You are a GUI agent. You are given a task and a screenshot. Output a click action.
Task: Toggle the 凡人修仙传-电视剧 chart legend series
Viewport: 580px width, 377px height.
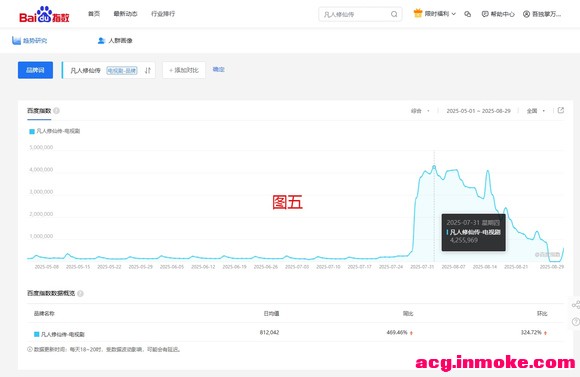pos(54,131)
